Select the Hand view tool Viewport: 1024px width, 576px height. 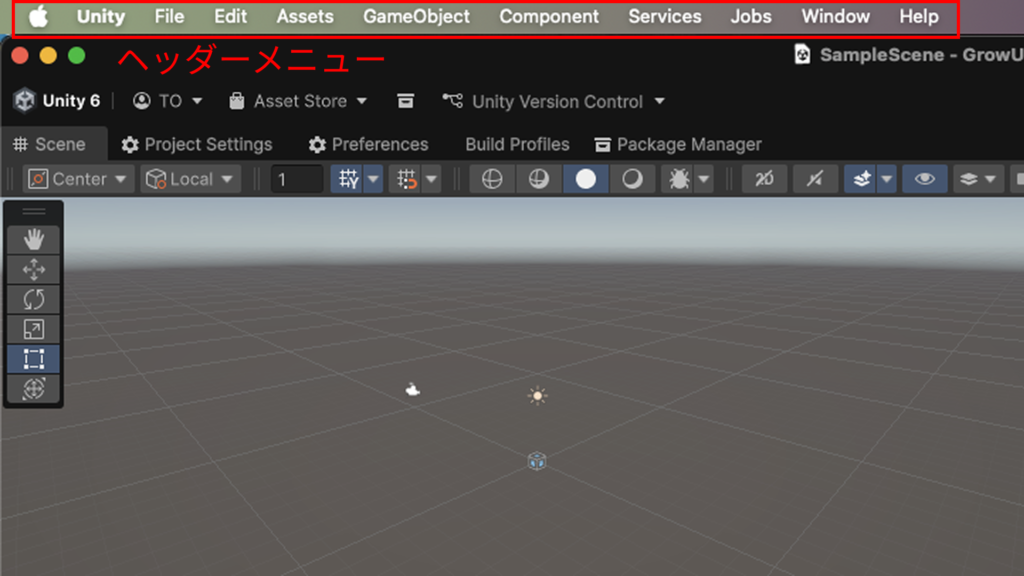[x=34, y=239]
